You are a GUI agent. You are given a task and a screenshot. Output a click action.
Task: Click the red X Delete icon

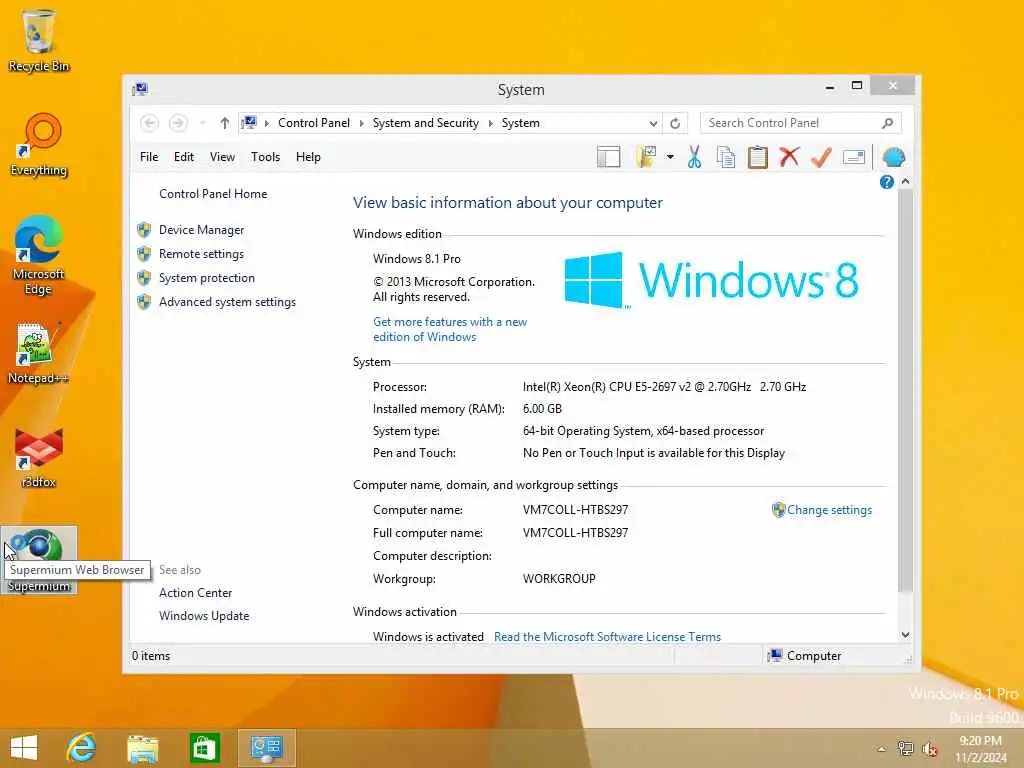point(789,157)
